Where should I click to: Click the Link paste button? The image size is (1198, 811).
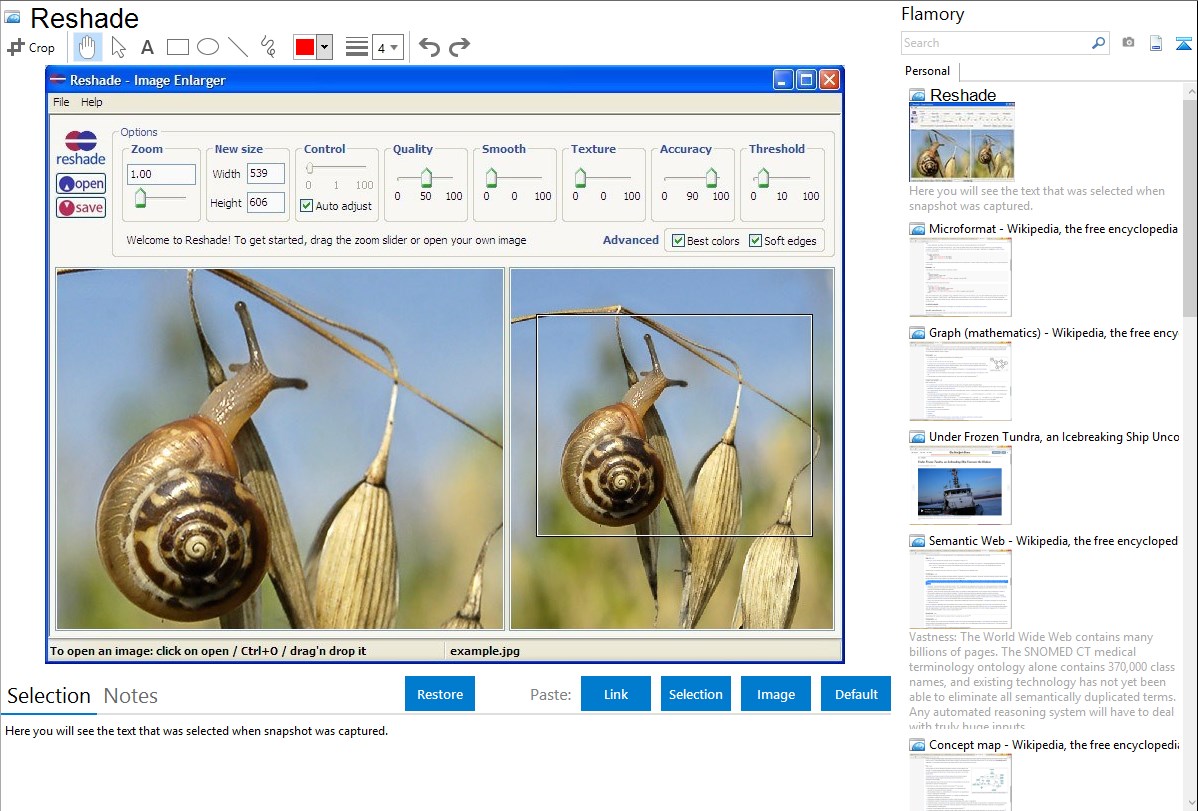click(616, 694)
